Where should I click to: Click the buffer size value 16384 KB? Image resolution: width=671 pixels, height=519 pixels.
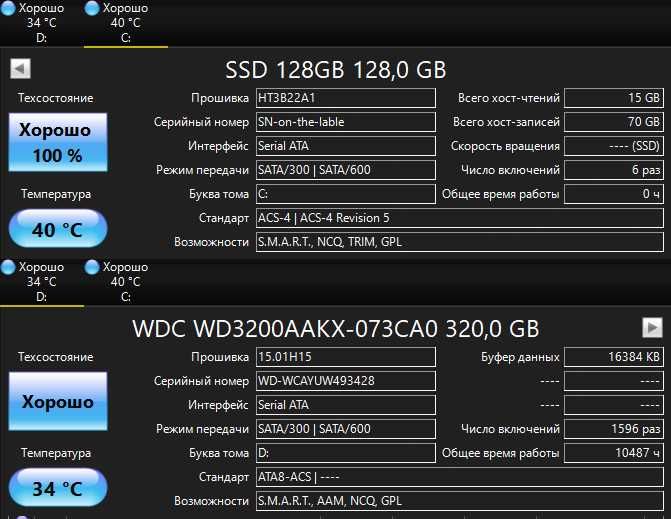[x=614, y=357]
